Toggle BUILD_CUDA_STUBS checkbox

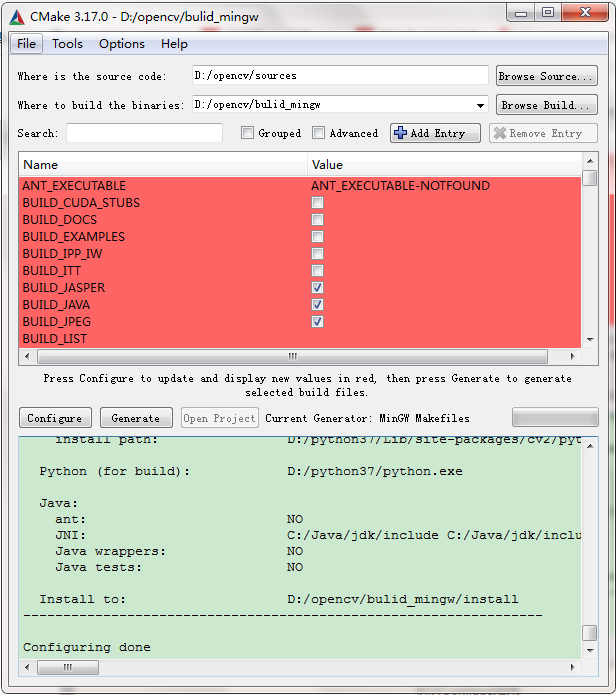tap(317, 203)
